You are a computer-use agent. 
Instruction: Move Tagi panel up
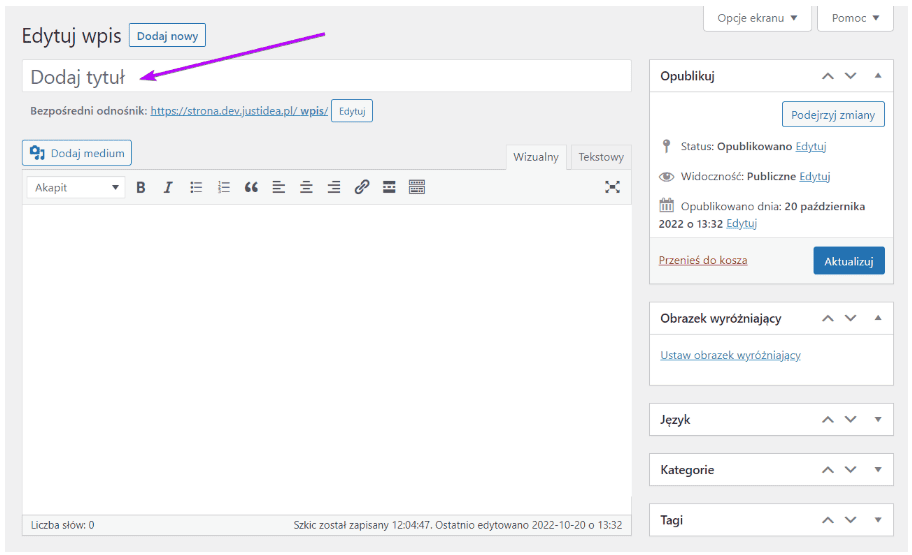pos(828,520)
